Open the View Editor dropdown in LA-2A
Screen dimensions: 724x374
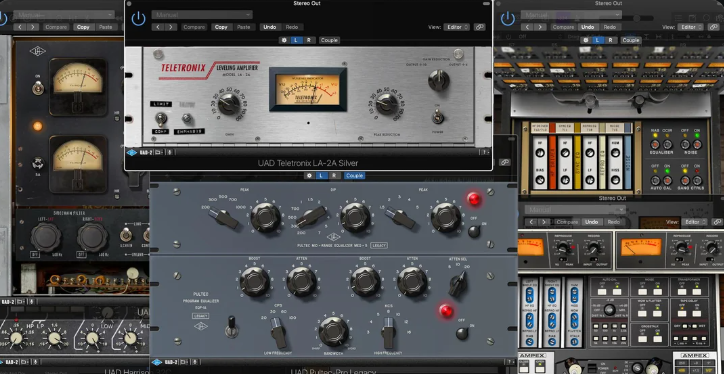pyautogui.click(x=456, y=27)
